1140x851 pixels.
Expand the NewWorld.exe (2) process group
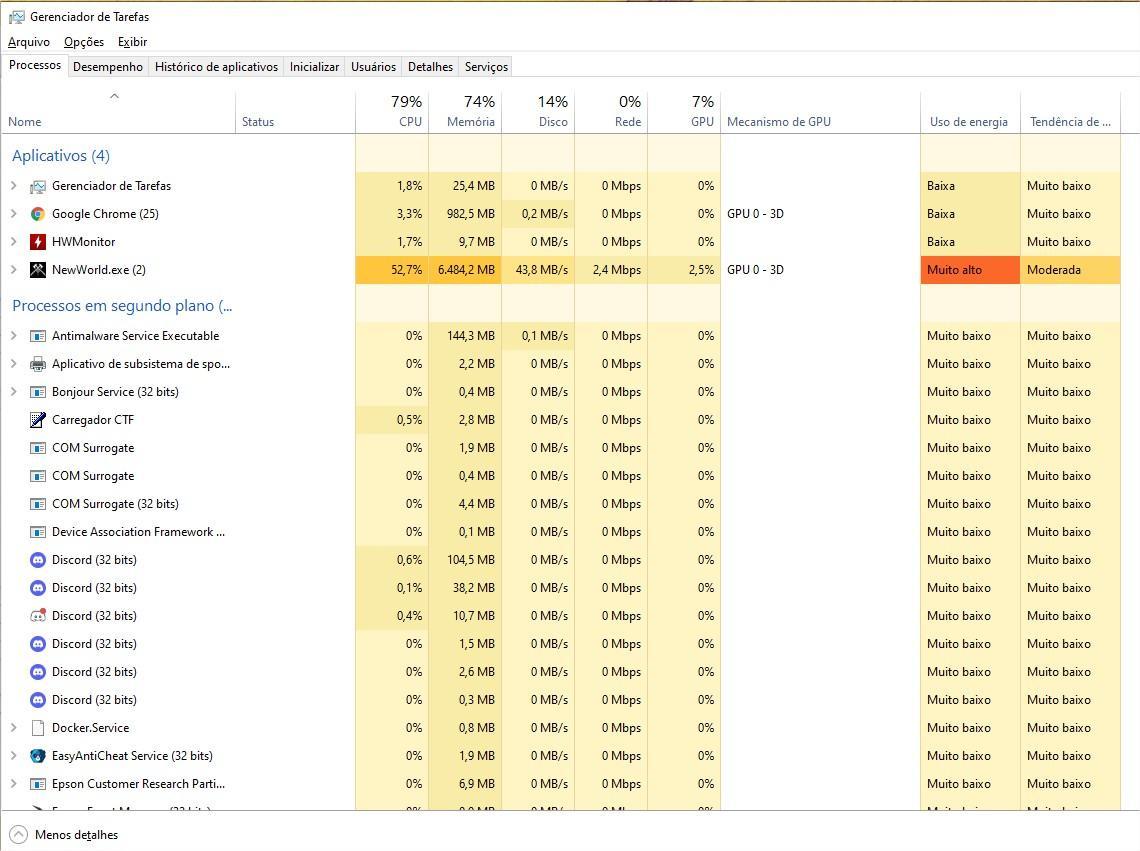[13, 270]
